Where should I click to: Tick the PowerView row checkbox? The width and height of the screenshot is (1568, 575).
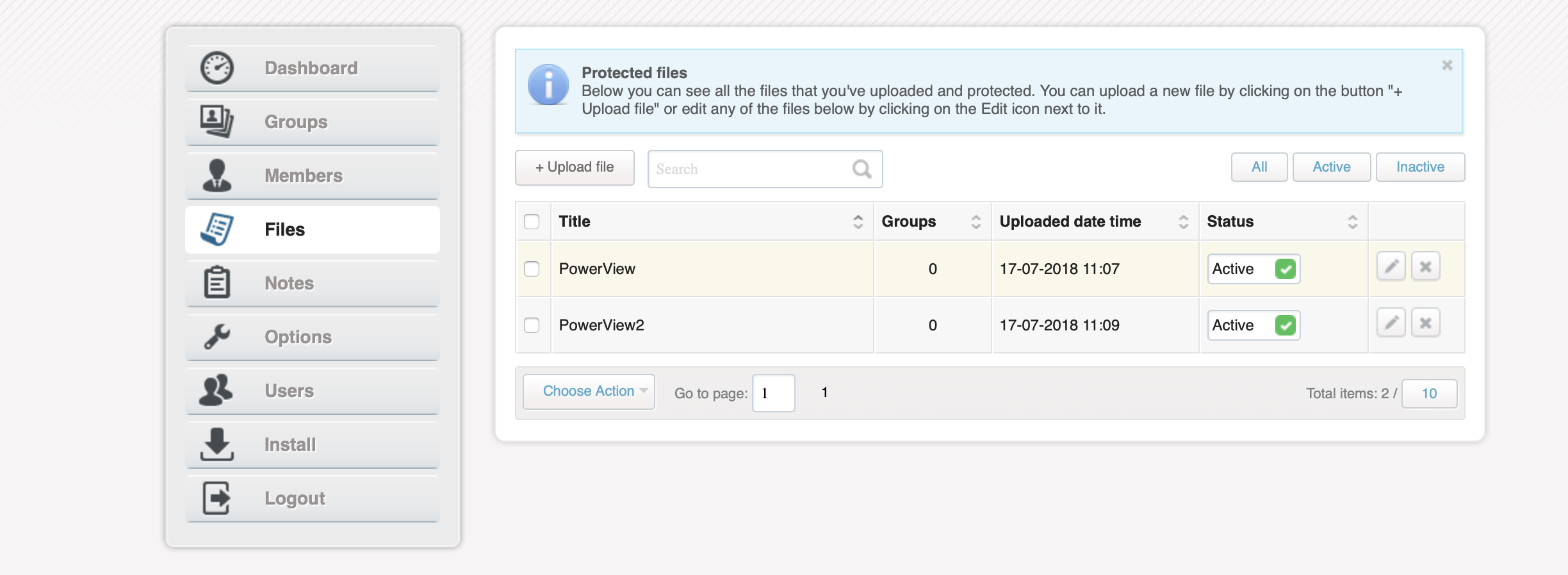point(532,269)
